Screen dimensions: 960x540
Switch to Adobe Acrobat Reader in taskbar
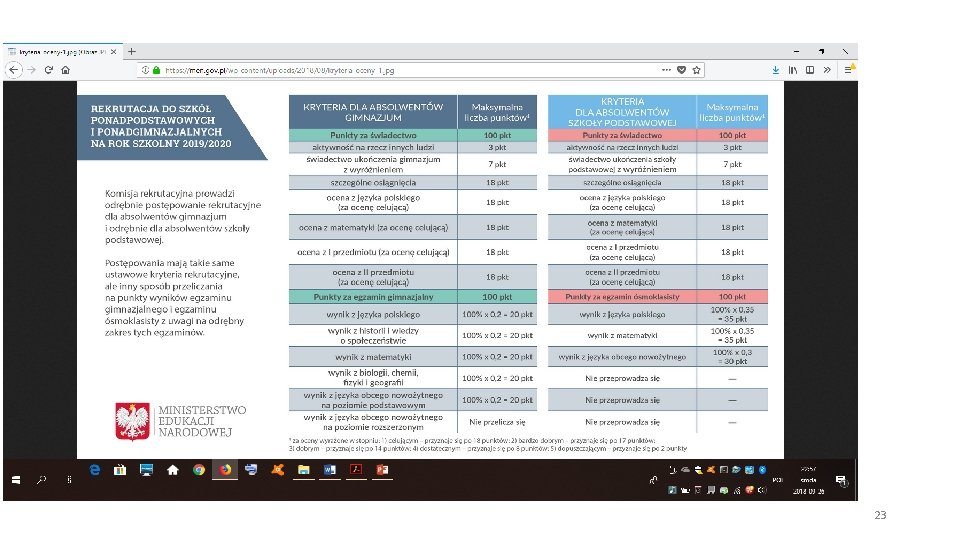click(x=356, y=470)
